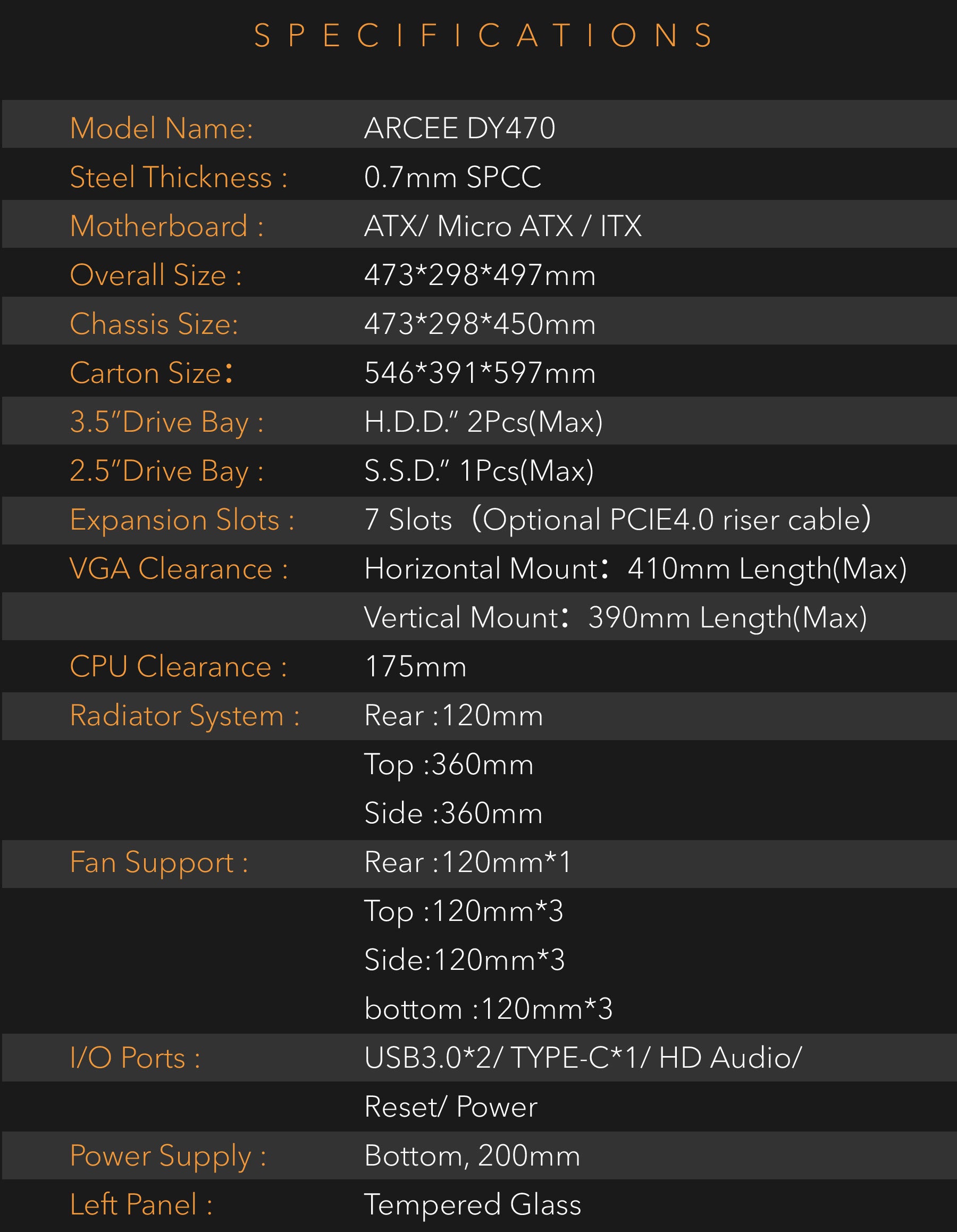Select the "Radiator System :" label
The width and height of the screenshot is (957, 1232).
(x=185, y=716)
